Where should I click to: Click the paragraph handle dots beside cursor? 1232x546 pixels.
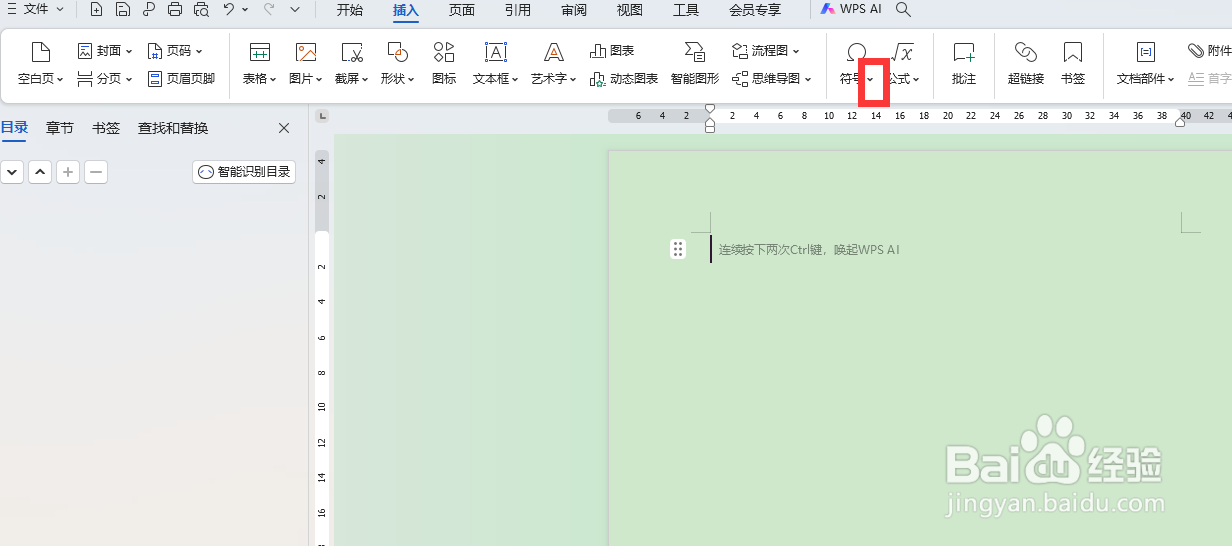pyautogui.click(x=678, y=249)
